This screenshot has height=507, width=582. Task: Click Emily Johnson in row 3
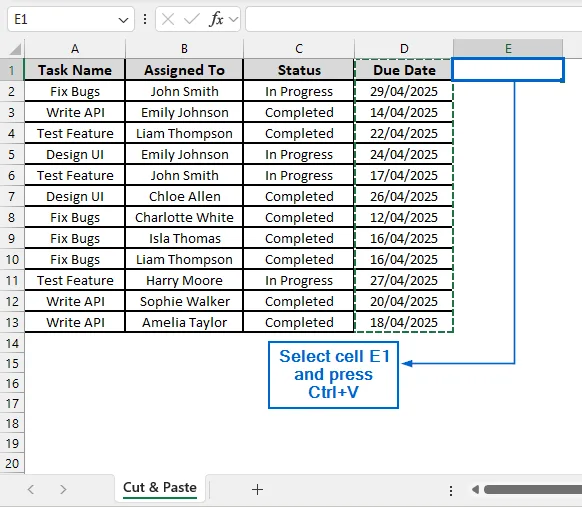point(184,112)
